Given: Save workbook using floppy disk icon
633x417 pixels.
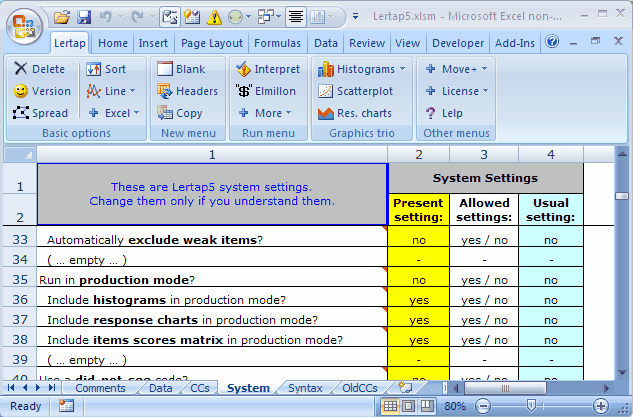Looking at the screenshot, I should point(84,17).
